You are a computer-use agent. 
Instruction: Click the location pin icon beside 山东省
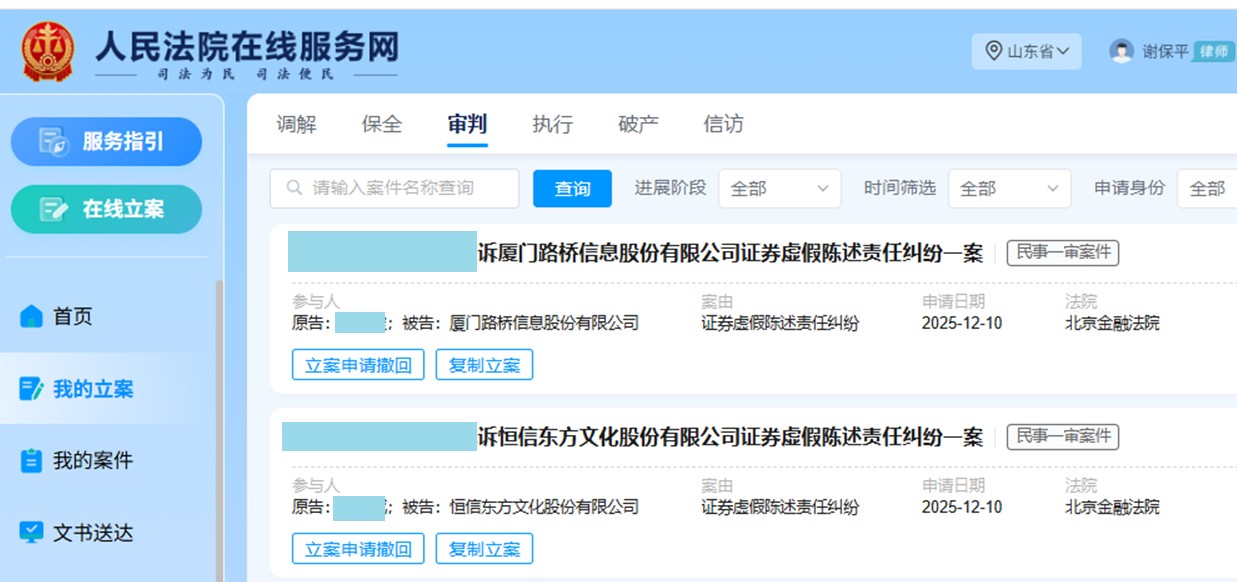pos(993,50)
